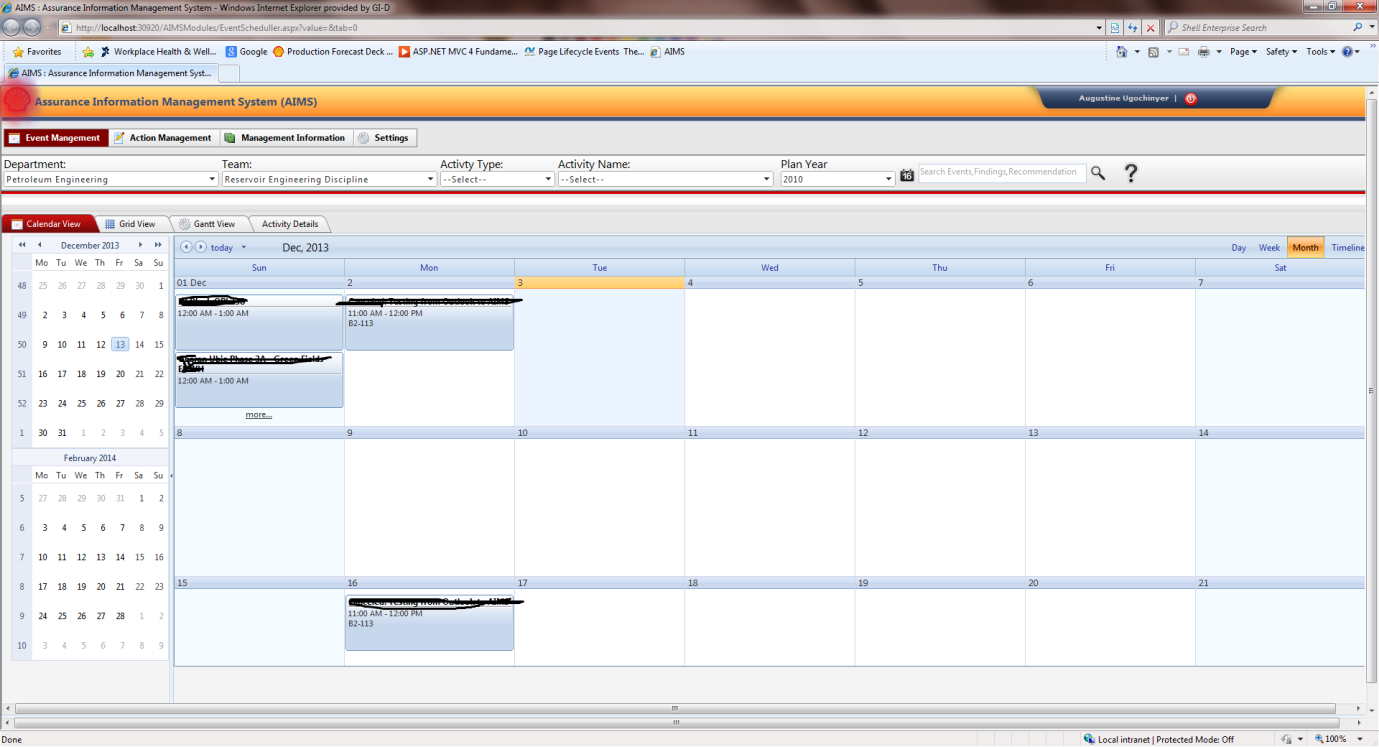Click the red logout power icon

pyautogui.click(x=1190, y=99)
